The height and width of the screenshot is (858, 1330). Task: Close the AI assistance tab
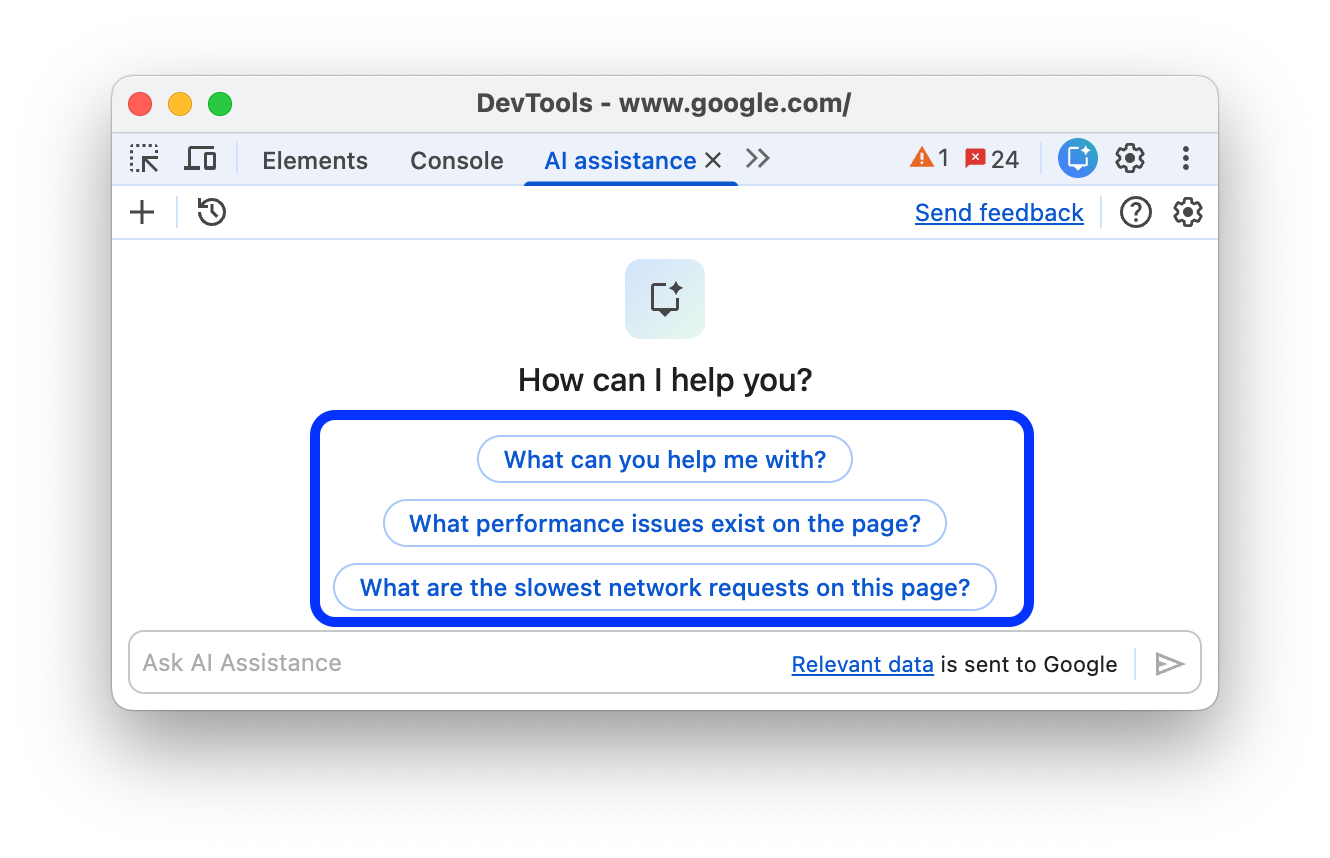[713, 160]
